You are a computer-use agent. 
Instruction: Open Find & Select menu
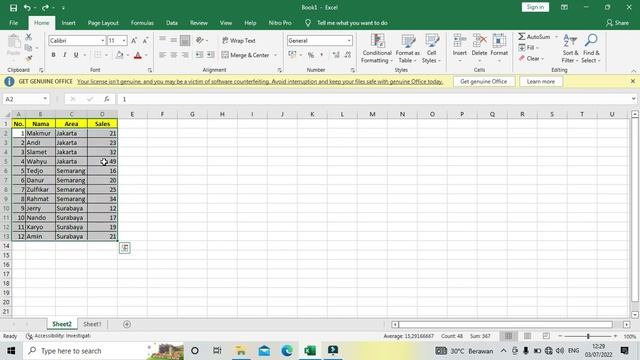(591, 49)
